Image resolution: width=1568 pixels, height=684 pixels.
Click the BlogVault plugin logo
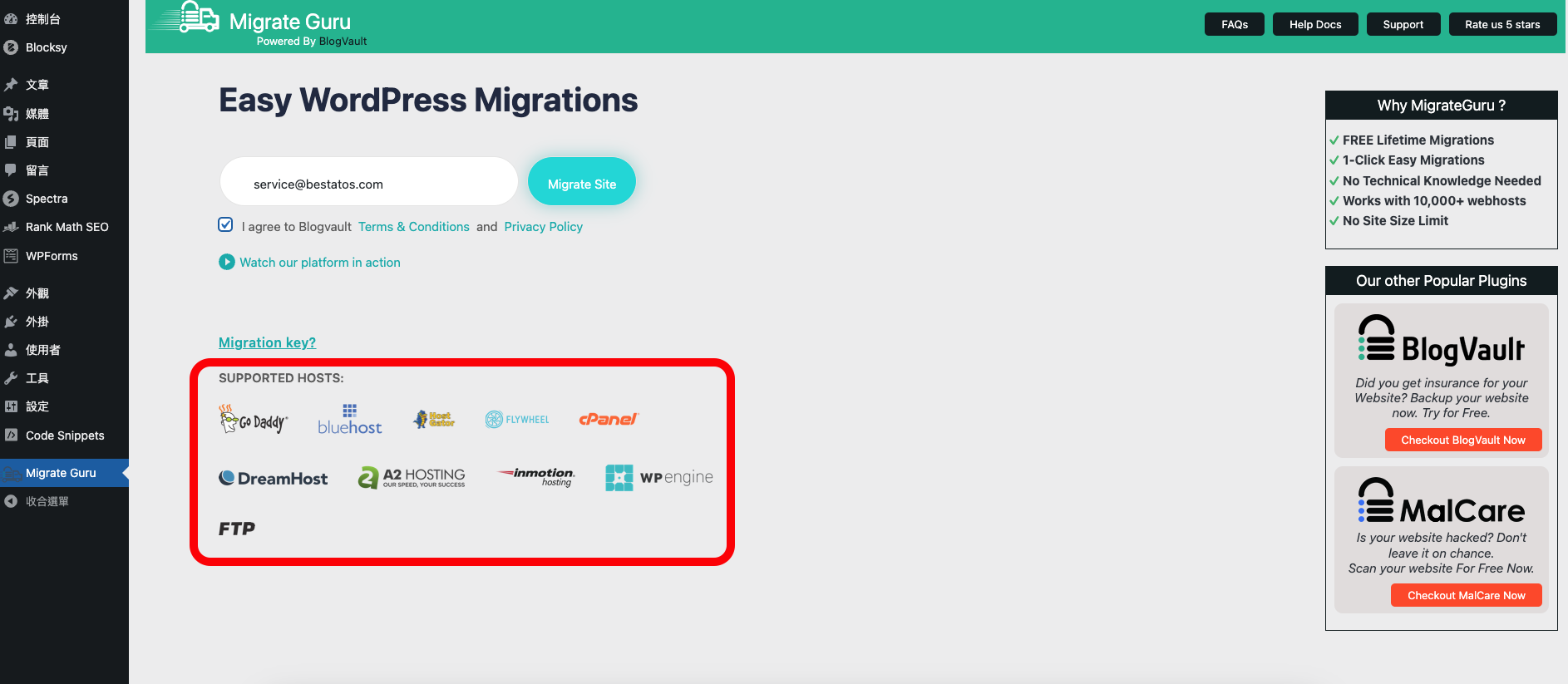pos(1442,339)
